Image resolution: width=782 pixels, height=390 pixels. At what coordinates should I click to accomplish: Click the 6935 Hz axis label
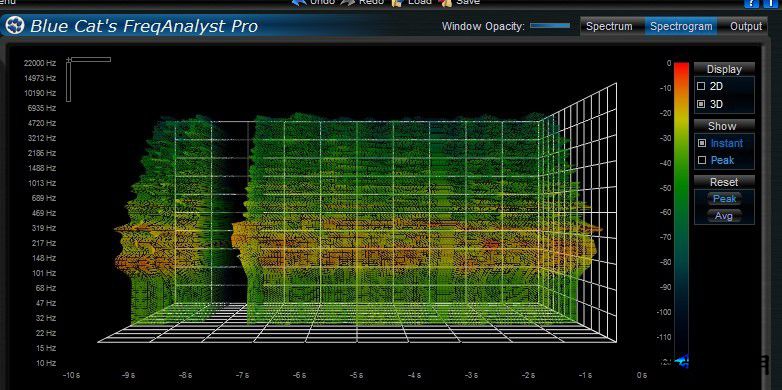41,108
